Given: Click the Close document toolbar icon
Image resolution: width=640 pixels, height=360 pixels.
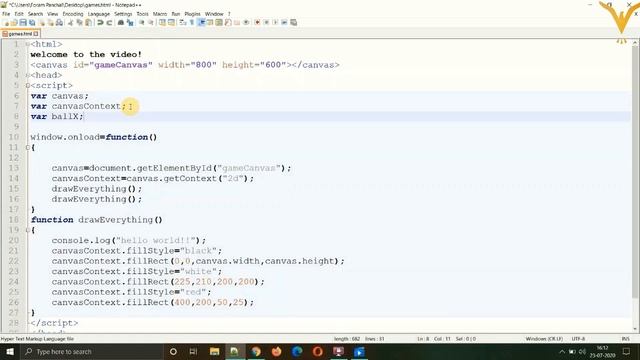Looking at the screenshot, I should click(x=42, y=23).
